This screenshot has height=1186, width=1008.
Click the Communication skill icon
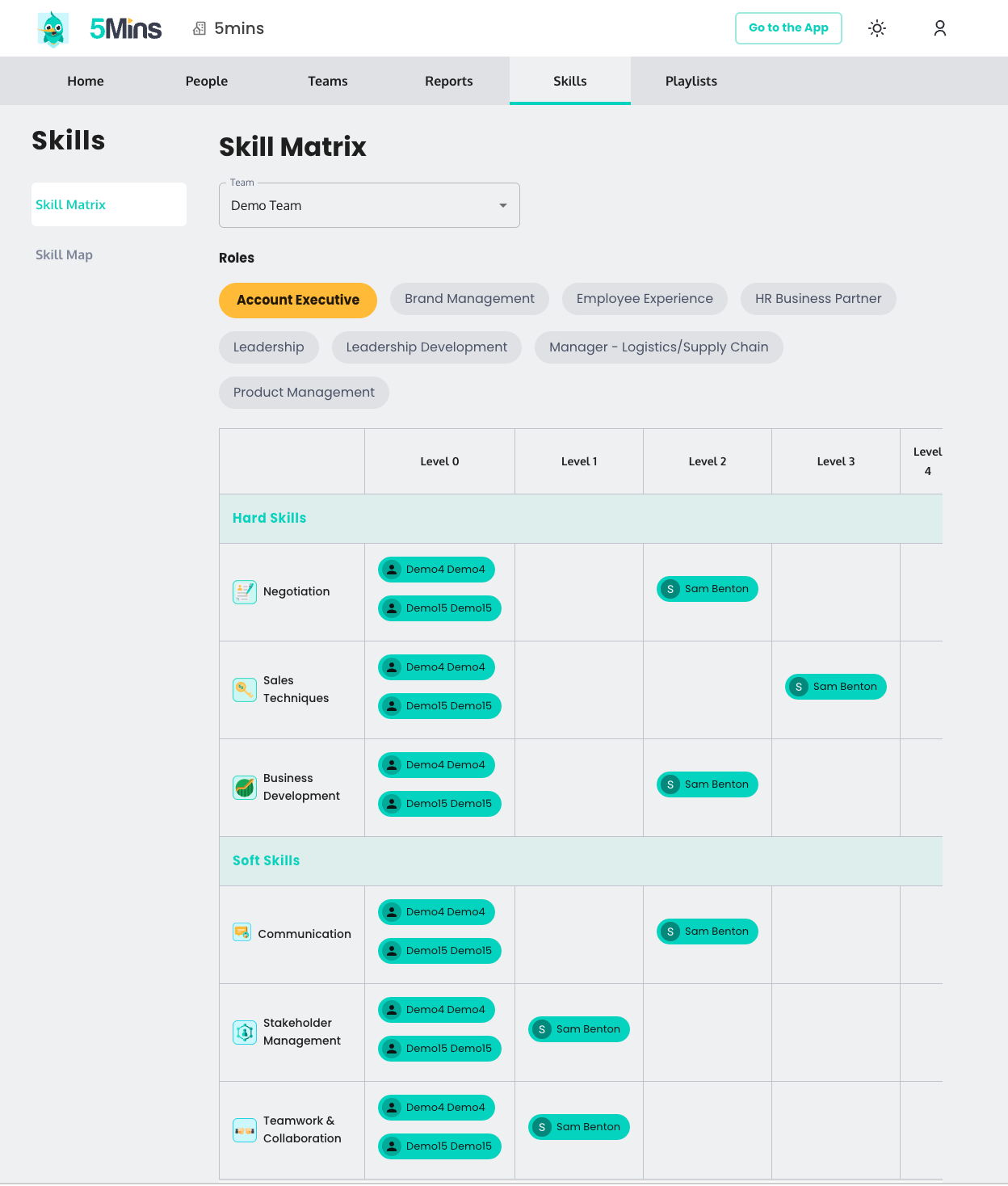click(241, 932)
